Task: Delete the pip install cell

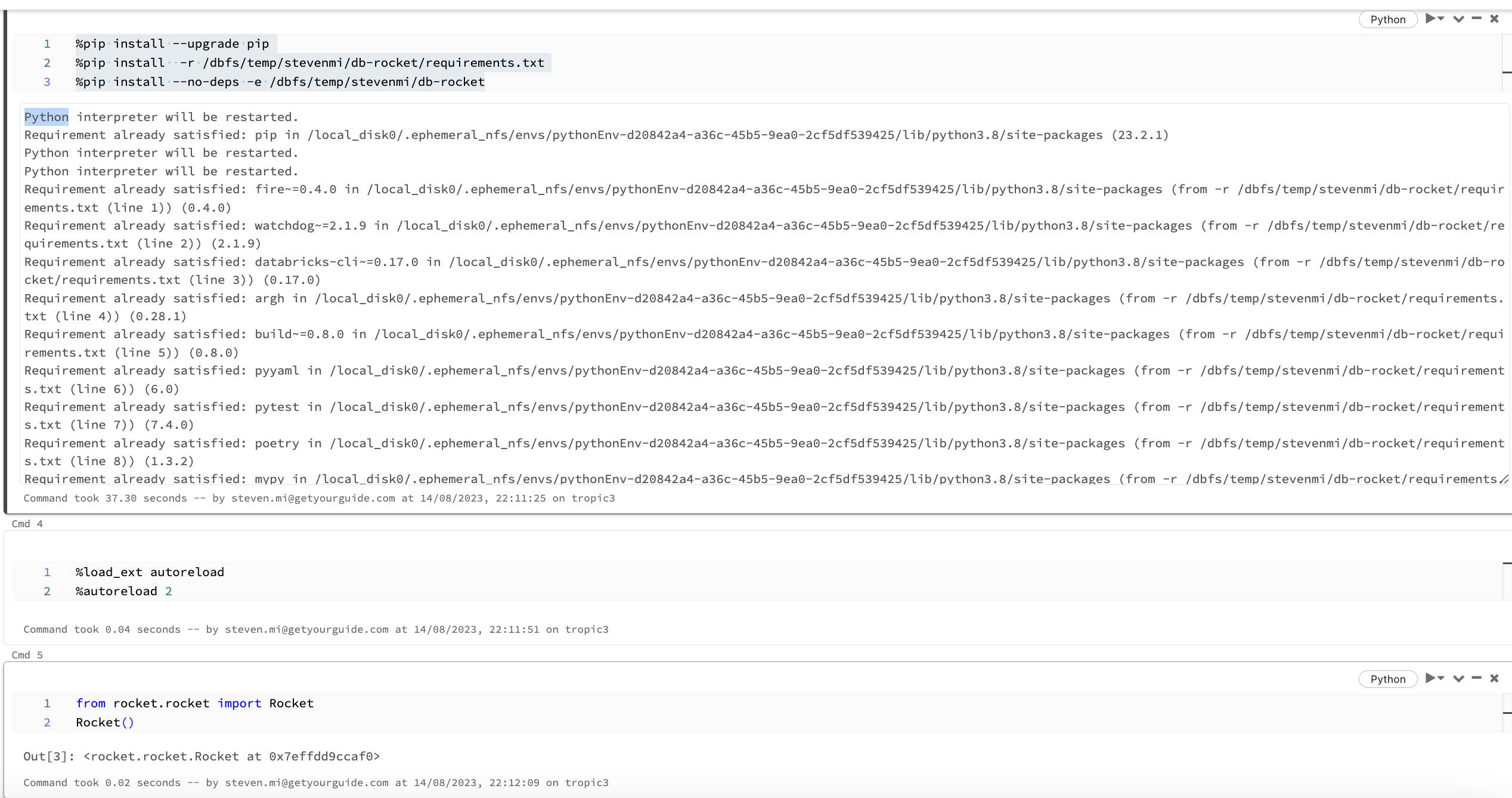Action: (1494, 19)
